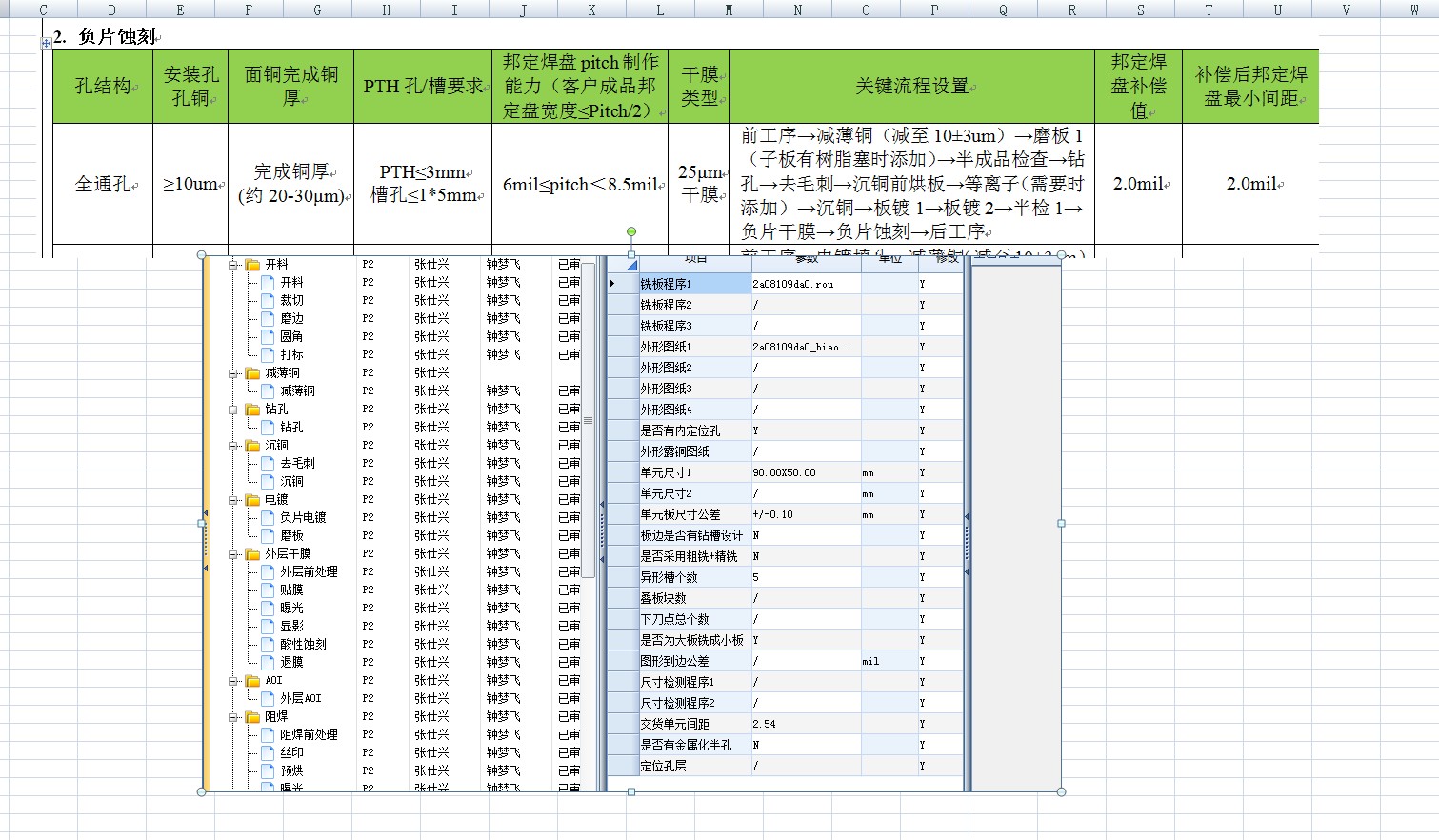Image resolution: width=1439 pixels, height=840 pixels.
Task: Click the document icon beside 酸性蚀刻
Action: click(269, 645)
